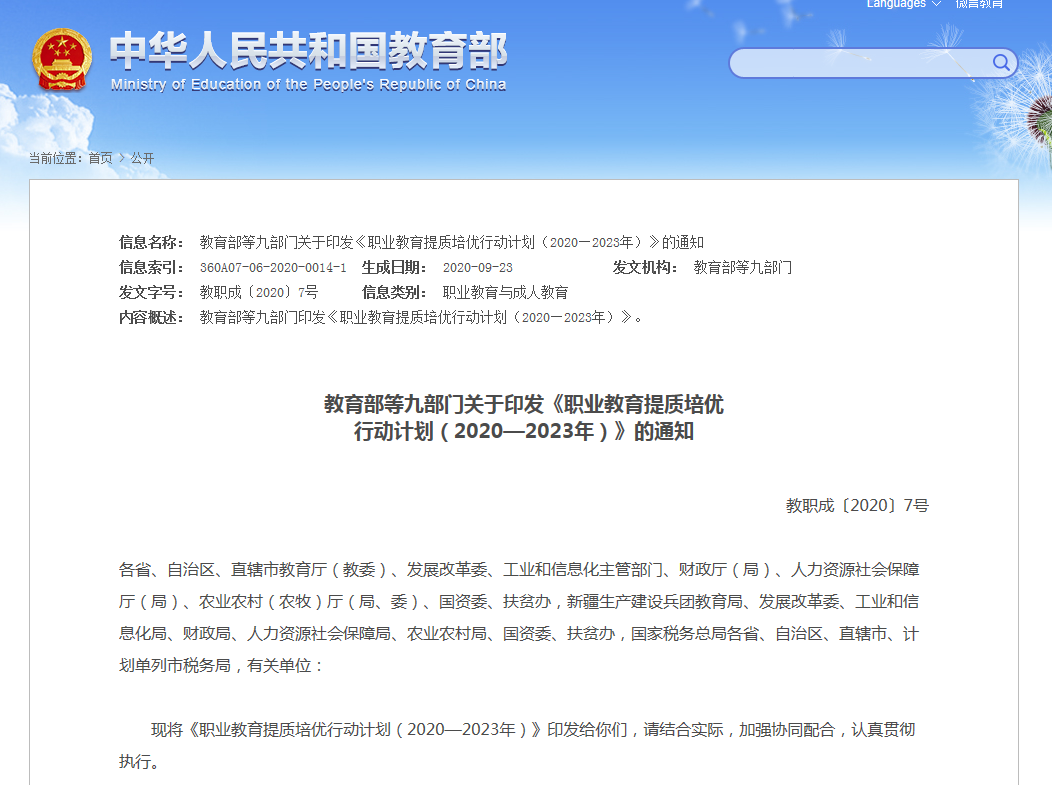Click the 信息类别 value 职业教育与成人教育
The image size is (1052, 785).
tap(505, 292)
